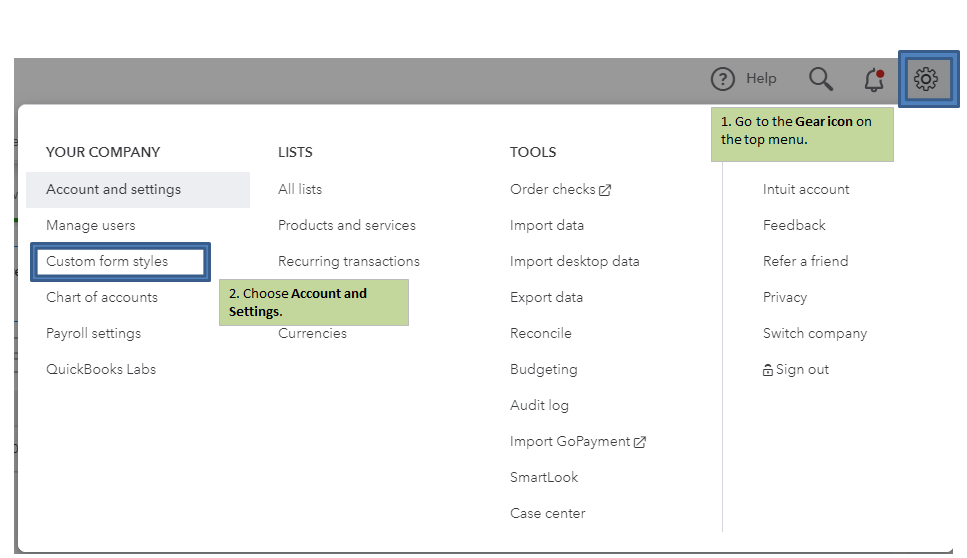This screenshot has width=967, height=558.
Task: Choose Custom form styles
Action: (107, 261)
